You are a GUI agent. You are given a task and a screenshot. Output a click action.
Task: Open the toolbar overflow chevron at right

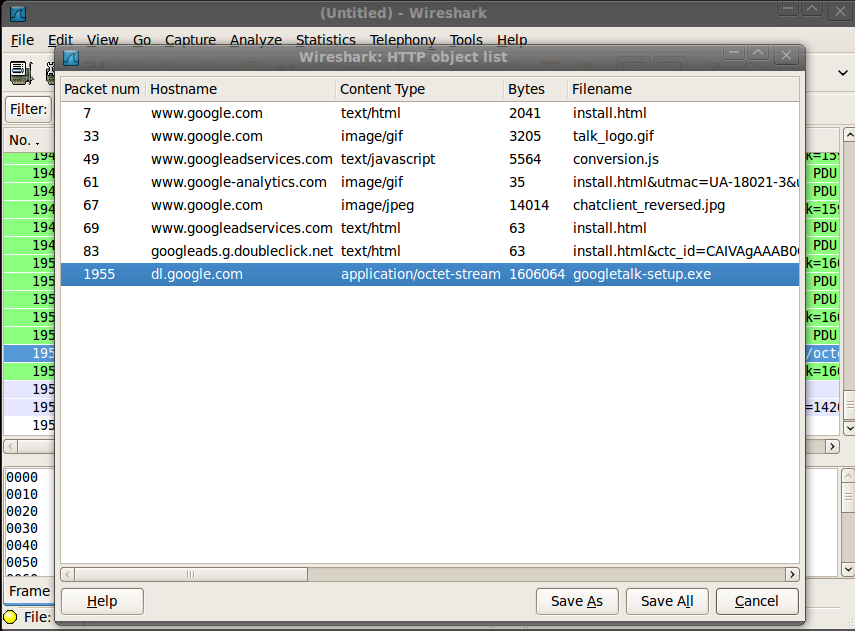click(842, 73)
